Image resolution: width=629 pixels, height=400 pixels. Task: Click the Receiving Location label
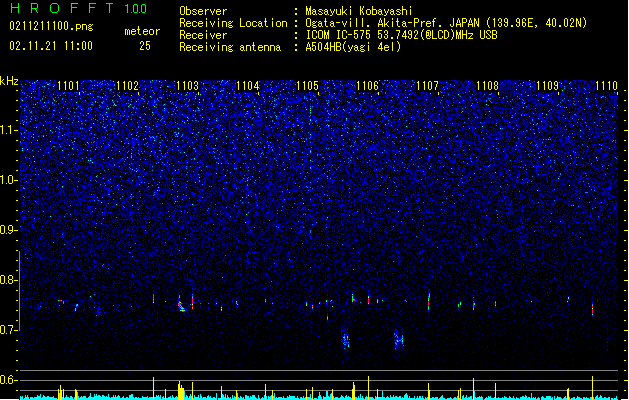click(x=233, y=23)
